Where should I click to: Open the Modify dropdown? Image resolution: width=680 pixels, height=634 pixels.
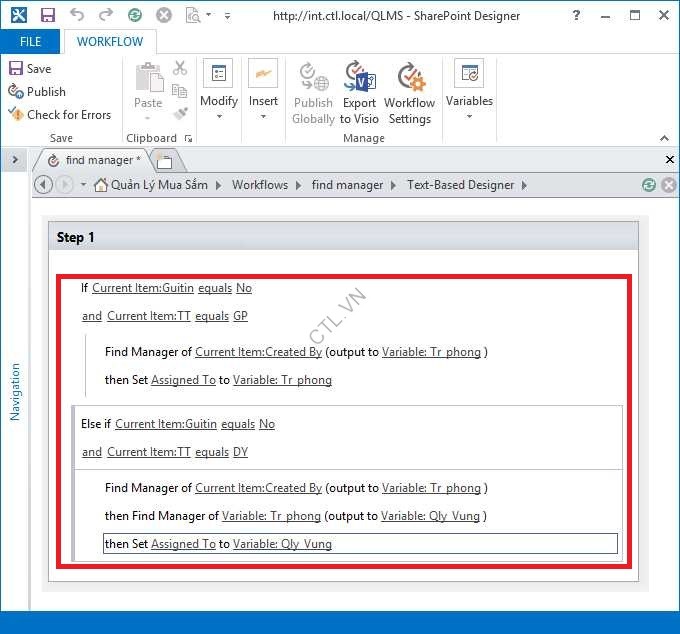[x=218, y=92]
